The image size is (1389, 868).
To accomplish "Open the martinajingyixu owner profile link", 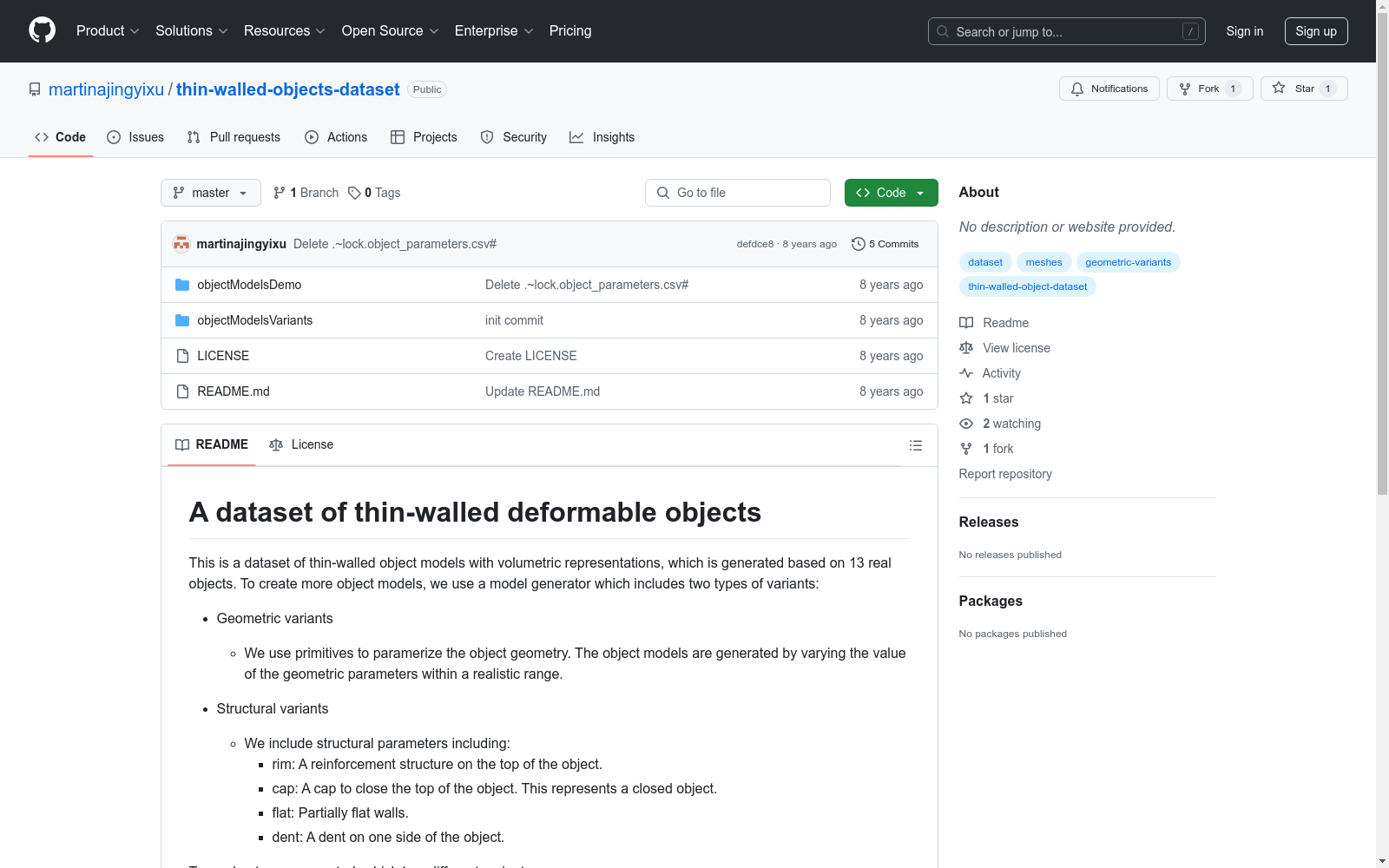I will click(x=106, y=89).
